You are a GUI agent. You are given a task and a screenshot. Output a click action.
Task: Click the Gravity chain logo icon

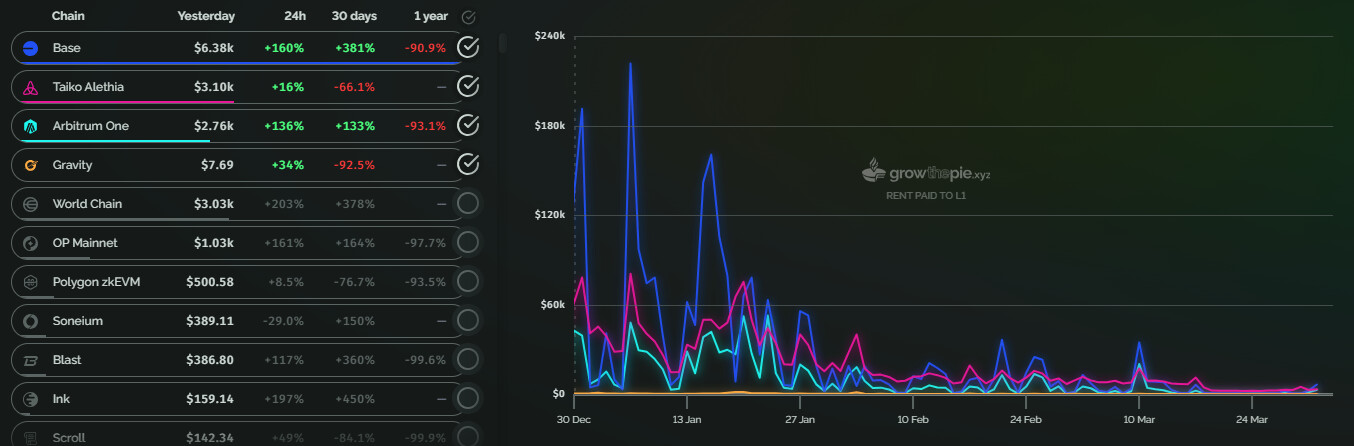coord(31,165)
